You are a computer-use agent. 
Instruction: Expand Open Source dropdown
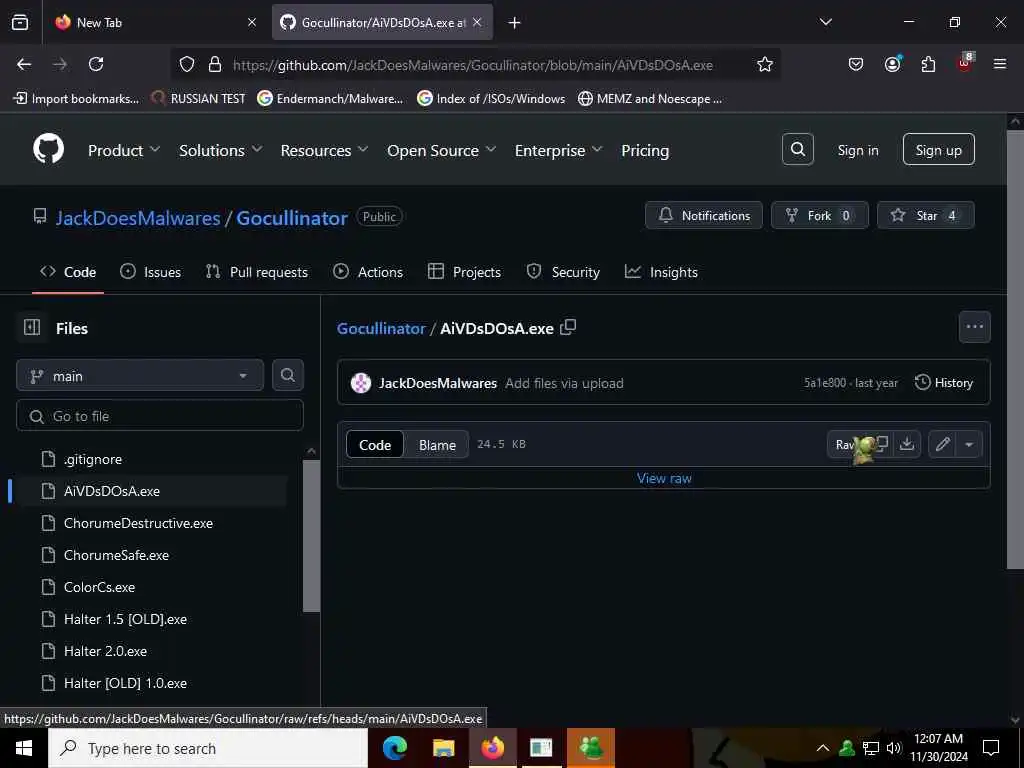(441, 150)
